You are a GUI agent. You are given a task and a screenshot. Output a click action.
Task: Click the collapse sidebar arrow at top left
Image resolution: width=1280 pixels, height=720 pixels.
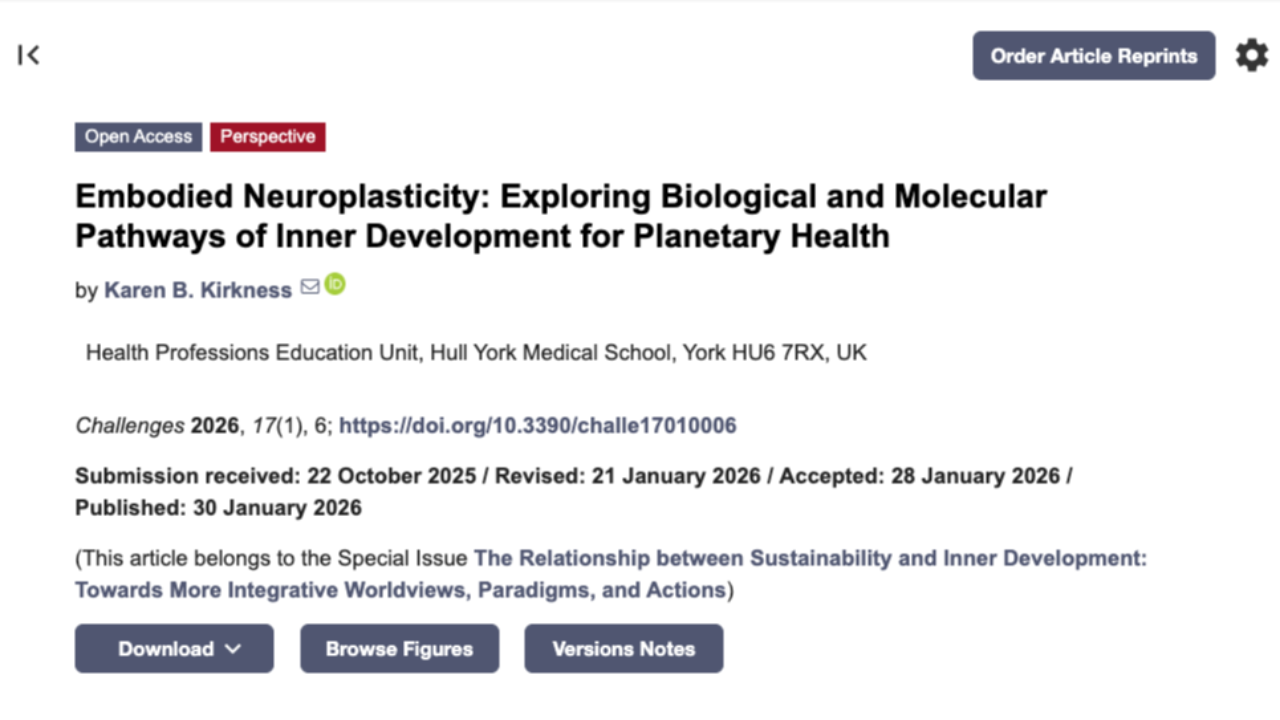click(28, 55)
